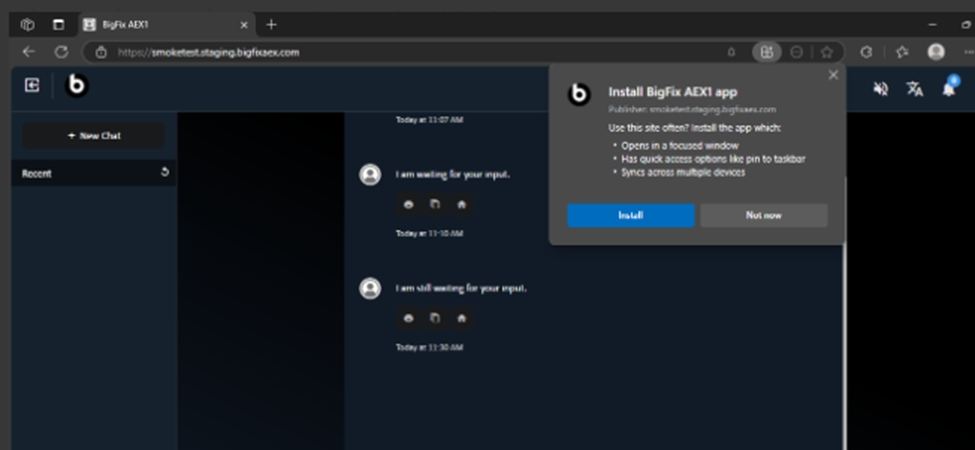Click "Opens in a focused window" bullet text
This screenshot has width=975, height=450.
(x=680, y=145)
